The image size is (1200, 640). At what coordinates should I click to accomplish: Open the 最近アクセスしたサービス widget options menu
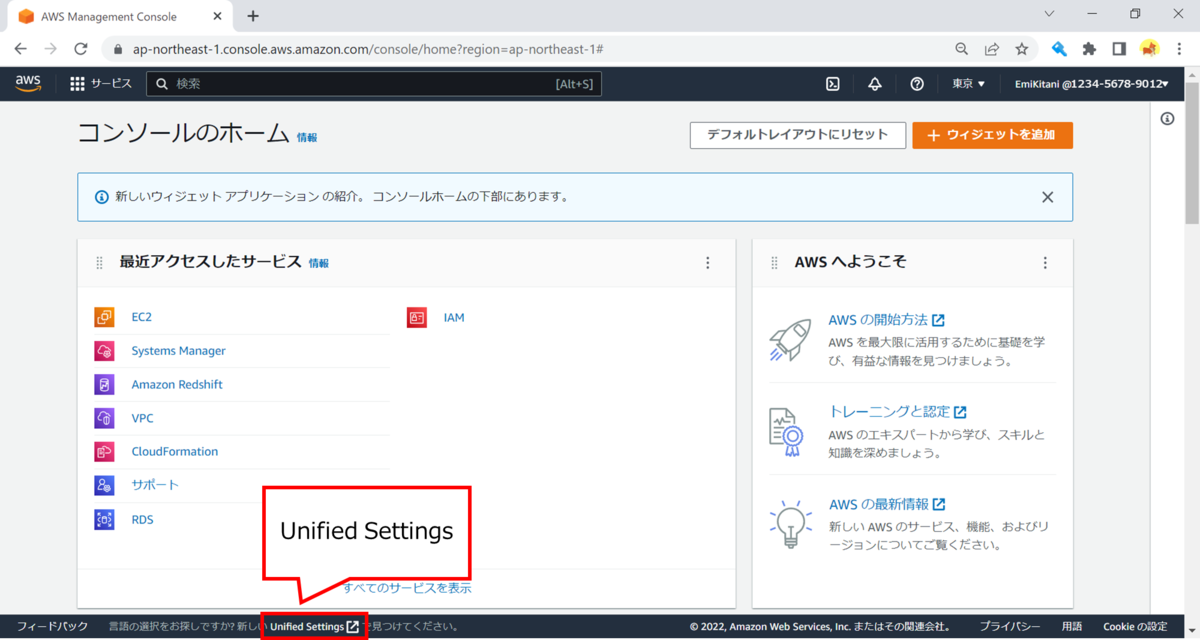click(x=708, y=263)
